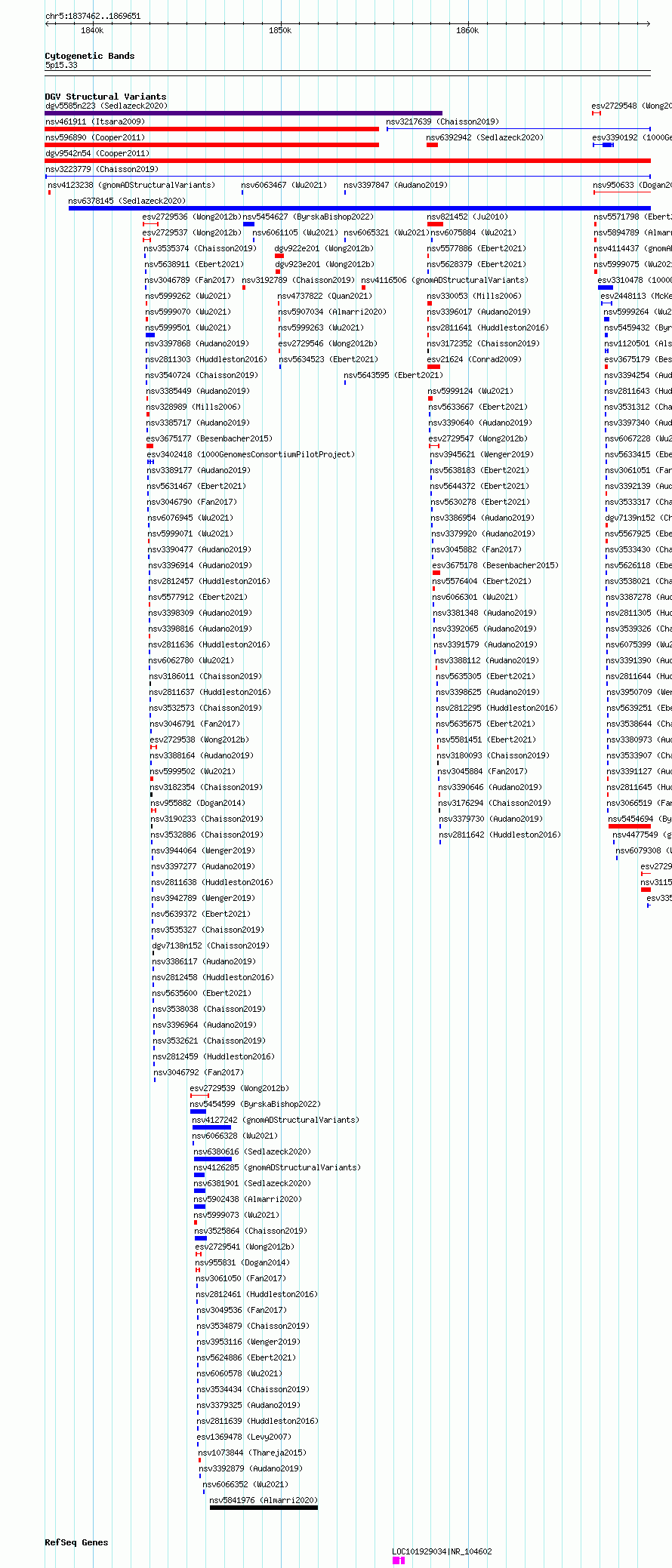Click the magenta LOC101929034 gene glyph
672x1568 pixels.
[x=399, y=1560]
